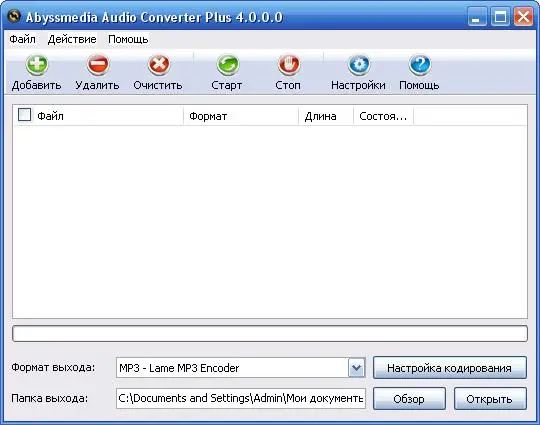Screen dimensions: 540x425
Task: Sort by the Длина column header
Action: 326,116
